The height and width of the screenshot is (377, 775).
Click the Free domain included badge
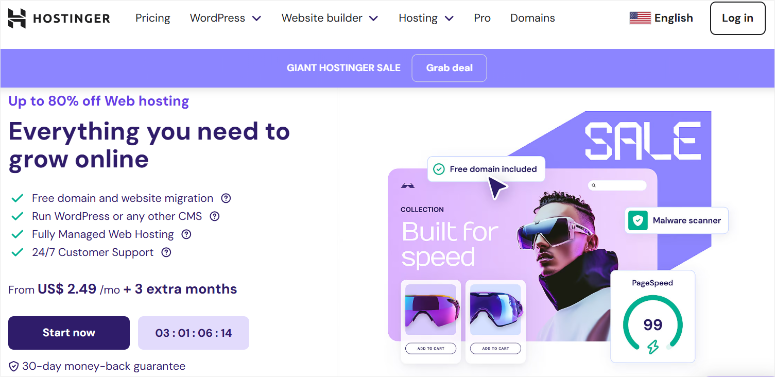(486, 169)
